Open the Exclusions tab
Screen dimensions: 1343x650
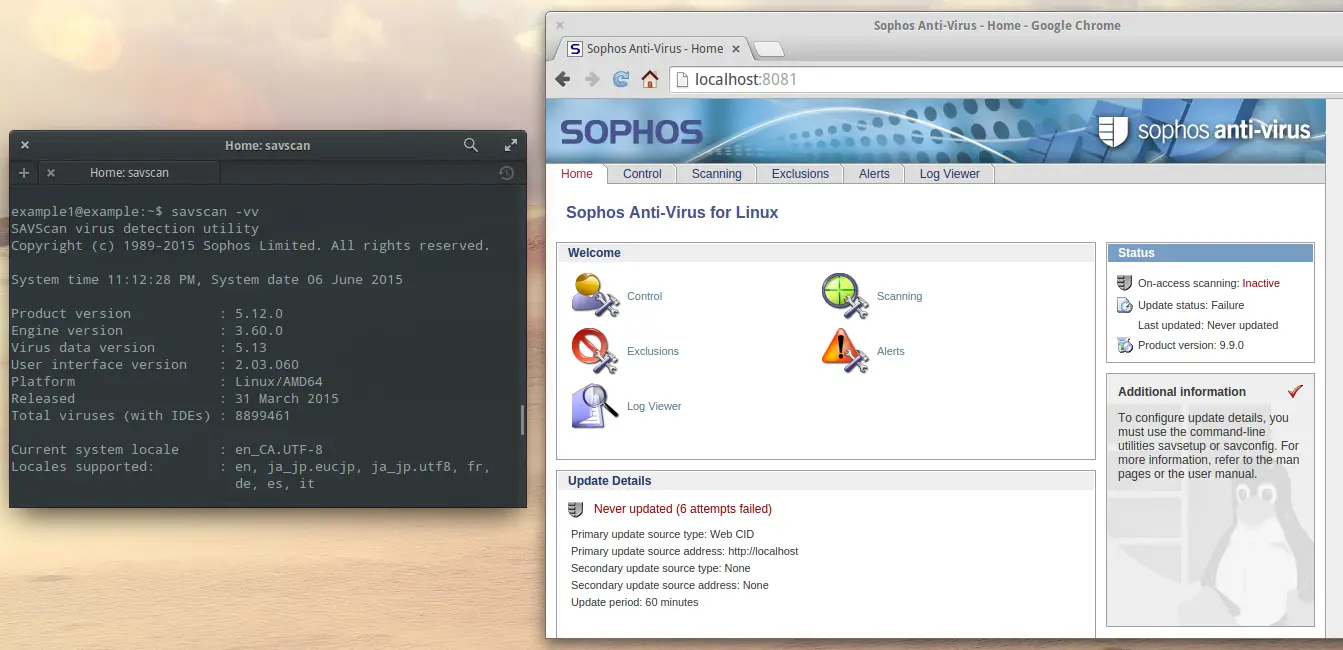coord(800,174)
